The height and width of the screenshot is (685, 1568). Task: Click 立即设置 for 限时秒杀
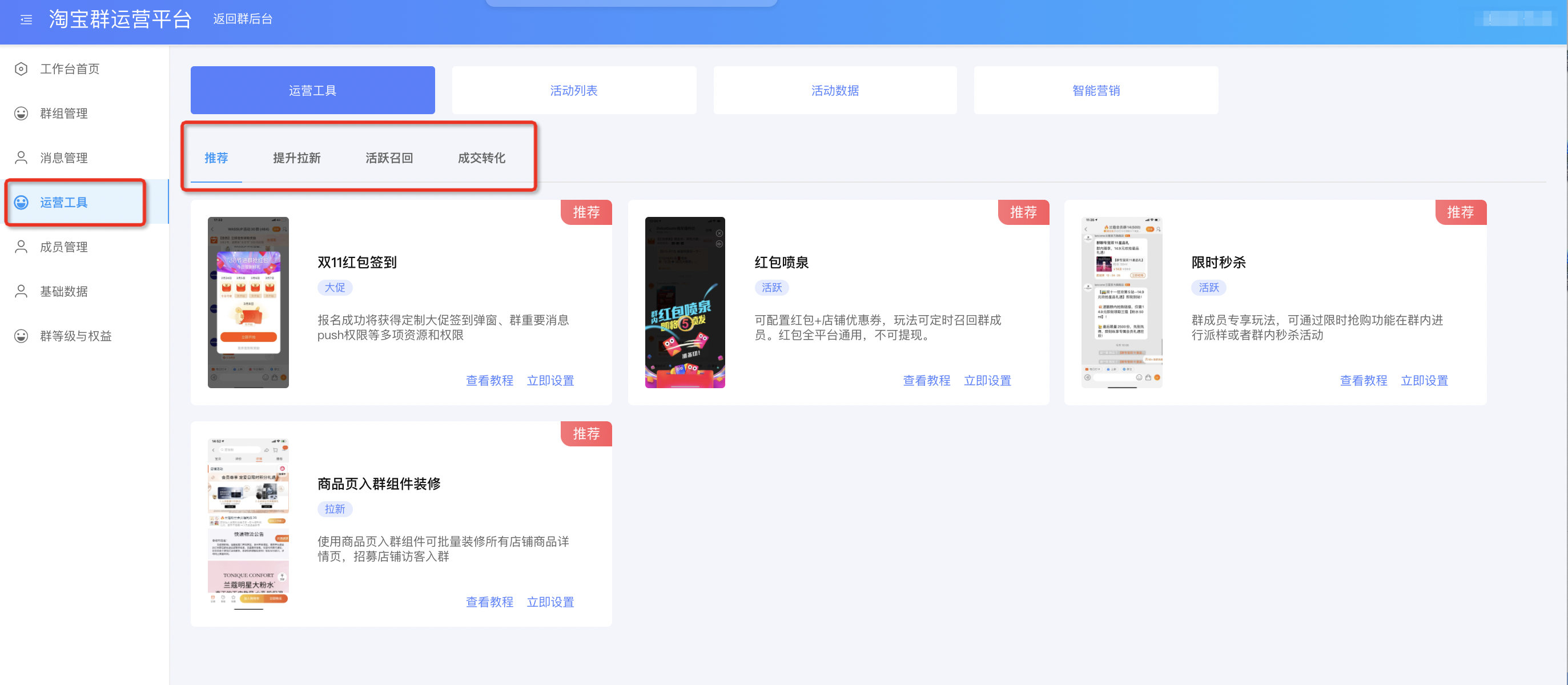[1424, 380]
